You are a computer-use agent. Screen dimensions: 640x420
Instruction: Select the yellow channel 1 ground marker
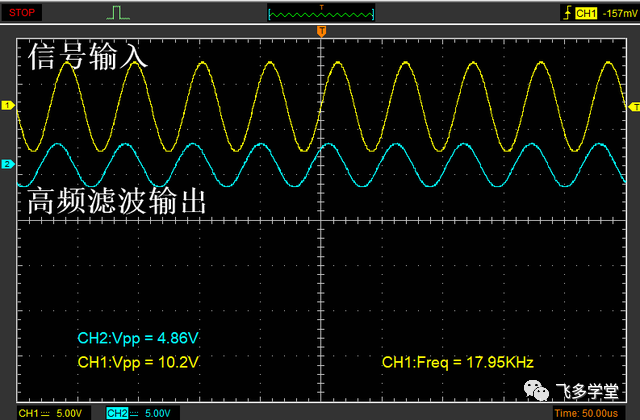8,105
